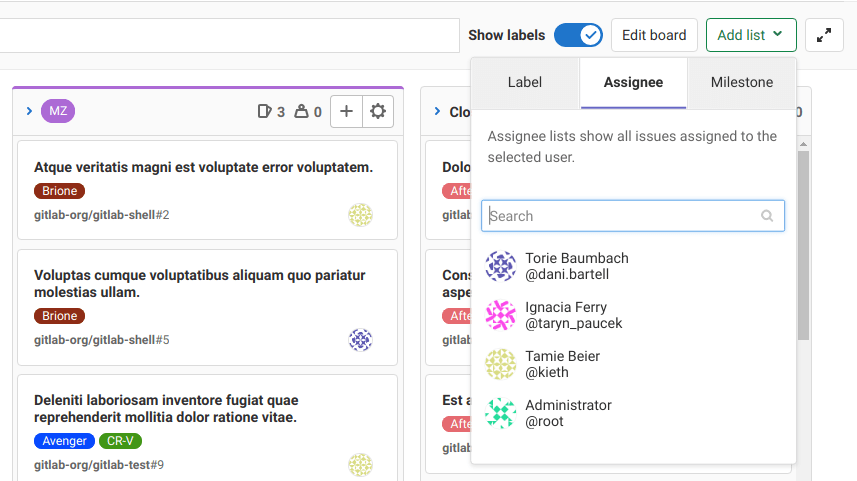Click the fullscreen toggle icon

click(x=824, y=35)
